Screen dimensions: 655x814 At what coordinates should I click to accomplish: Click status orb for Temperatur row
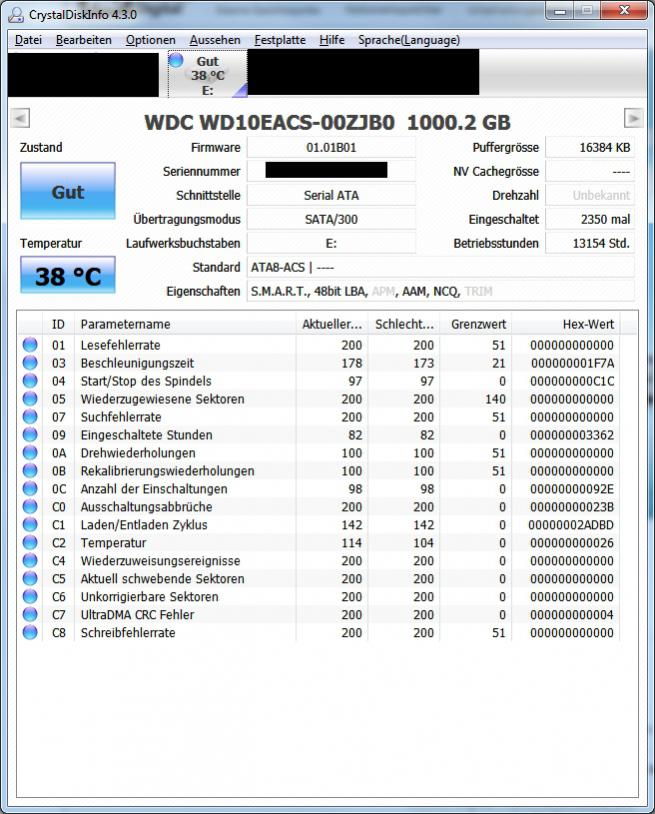[30, 542]
